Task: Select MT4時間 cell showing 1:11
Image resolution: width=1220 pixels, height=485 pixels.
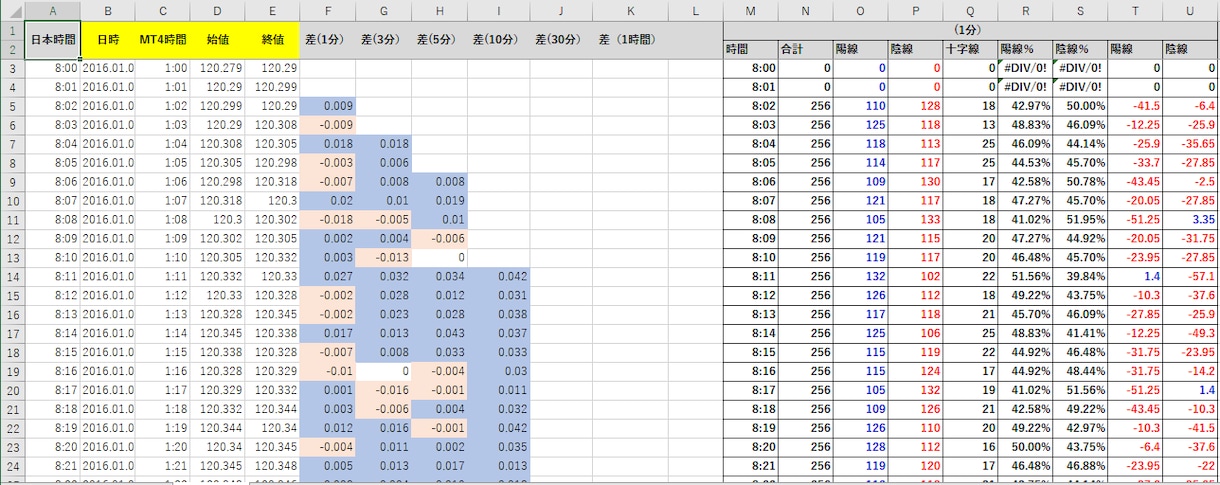Action: pos(162,276)
